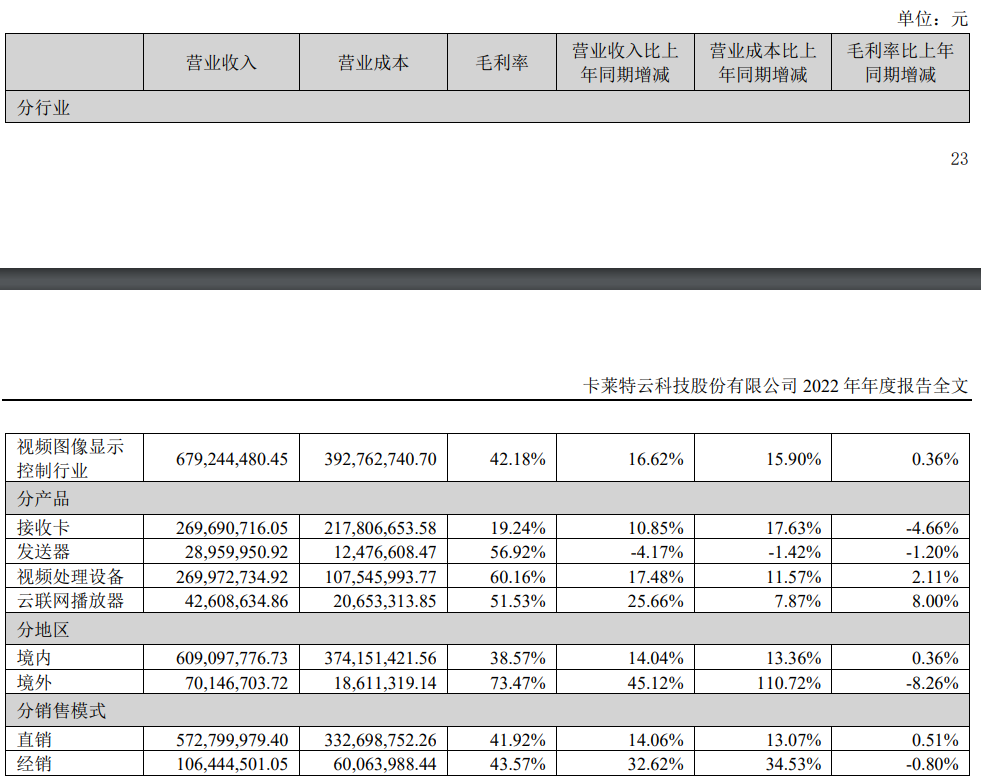Select the 营业成本 column header
The height and width of the screenshot is (779, 981).
[374, 63]
